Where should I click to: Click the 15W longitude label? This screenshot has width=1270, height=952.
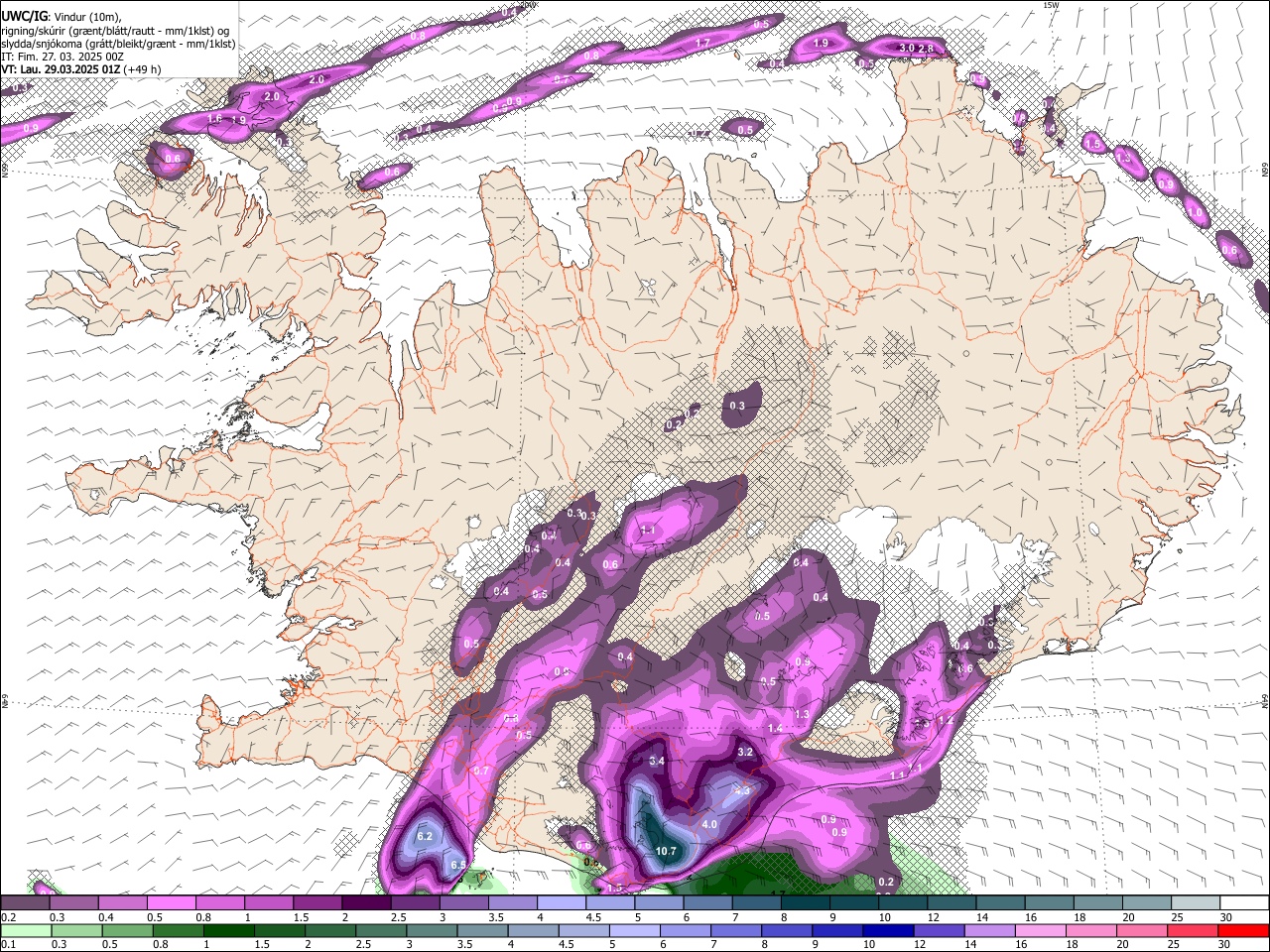click(x=1051, y=5)
